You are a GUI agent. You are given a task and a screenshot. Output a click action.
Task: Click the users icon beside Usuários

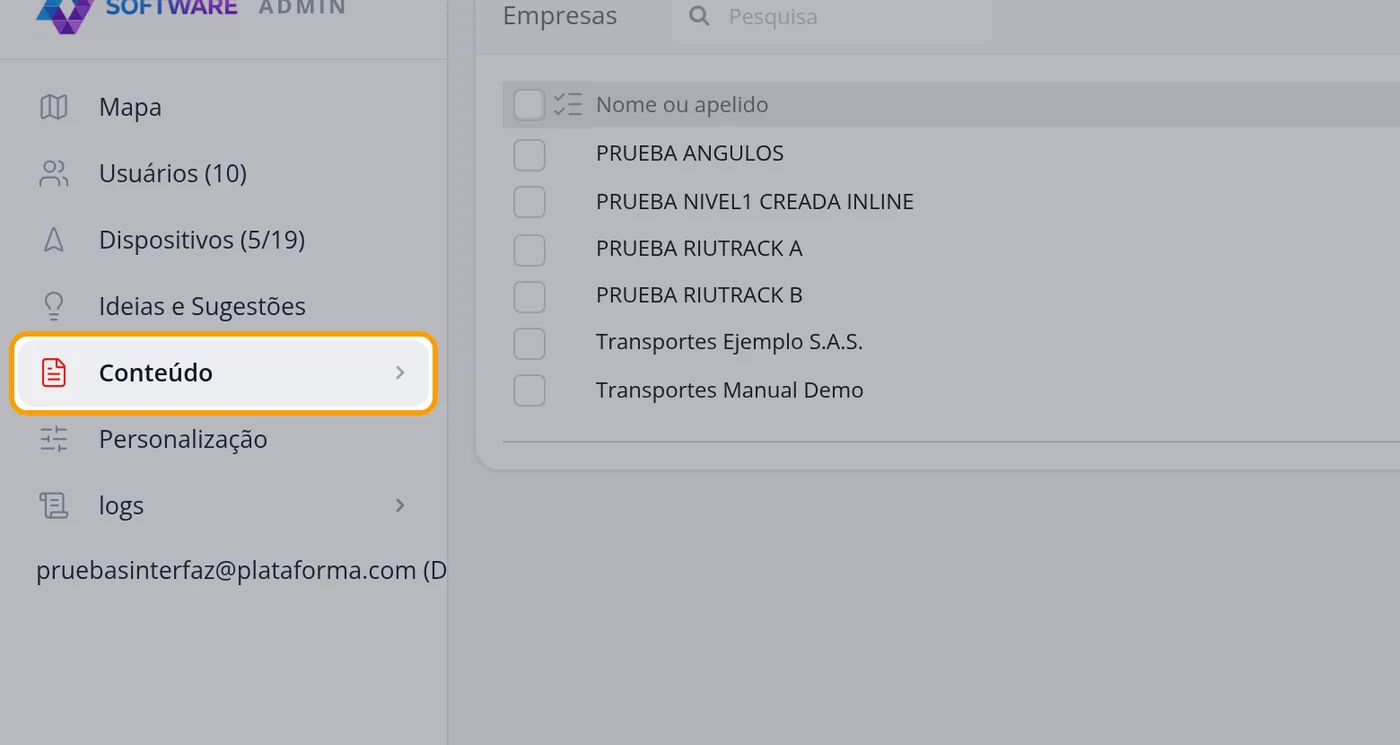pos(54,173)
